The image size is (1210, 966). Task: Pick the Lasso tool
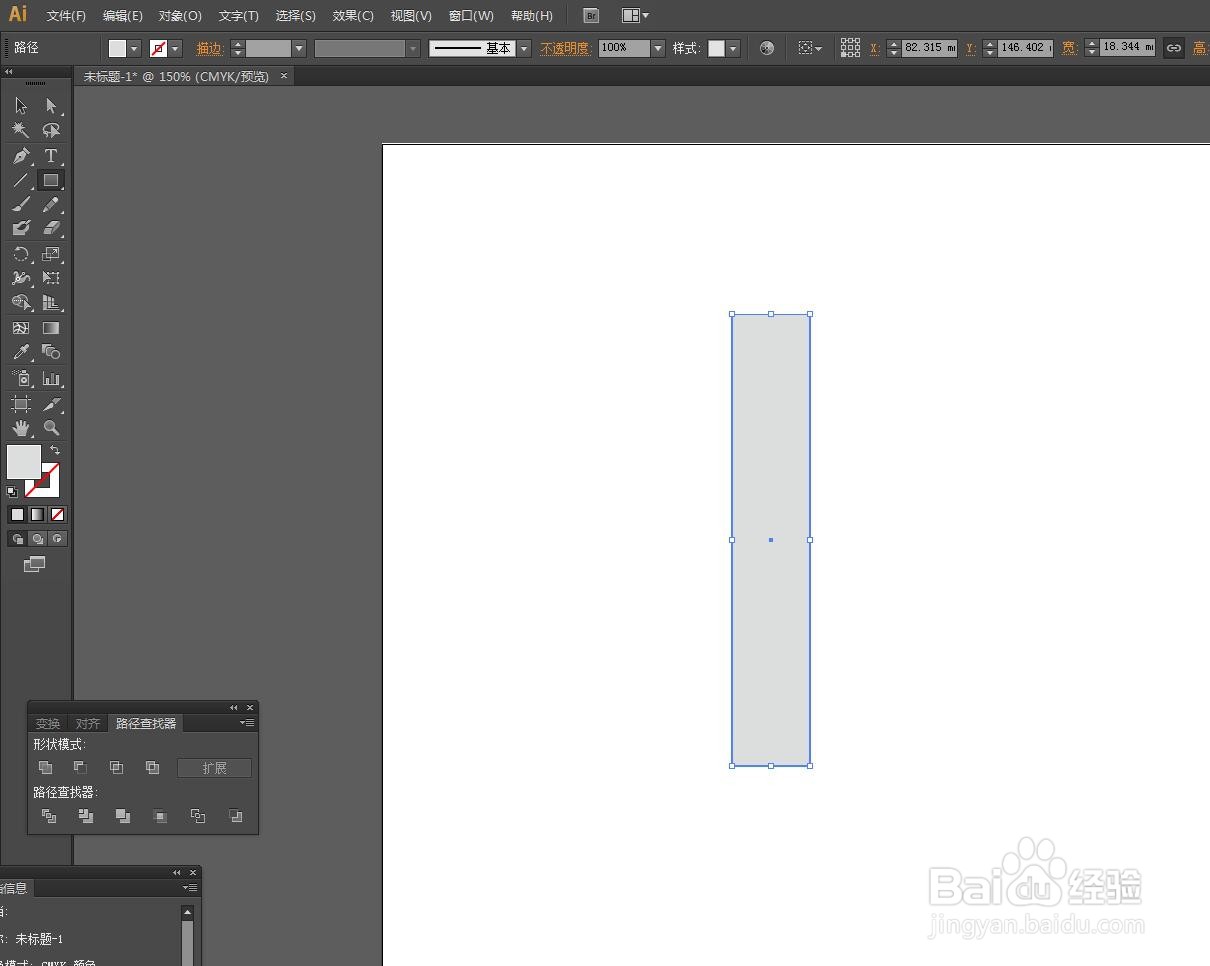coord(51,130)
